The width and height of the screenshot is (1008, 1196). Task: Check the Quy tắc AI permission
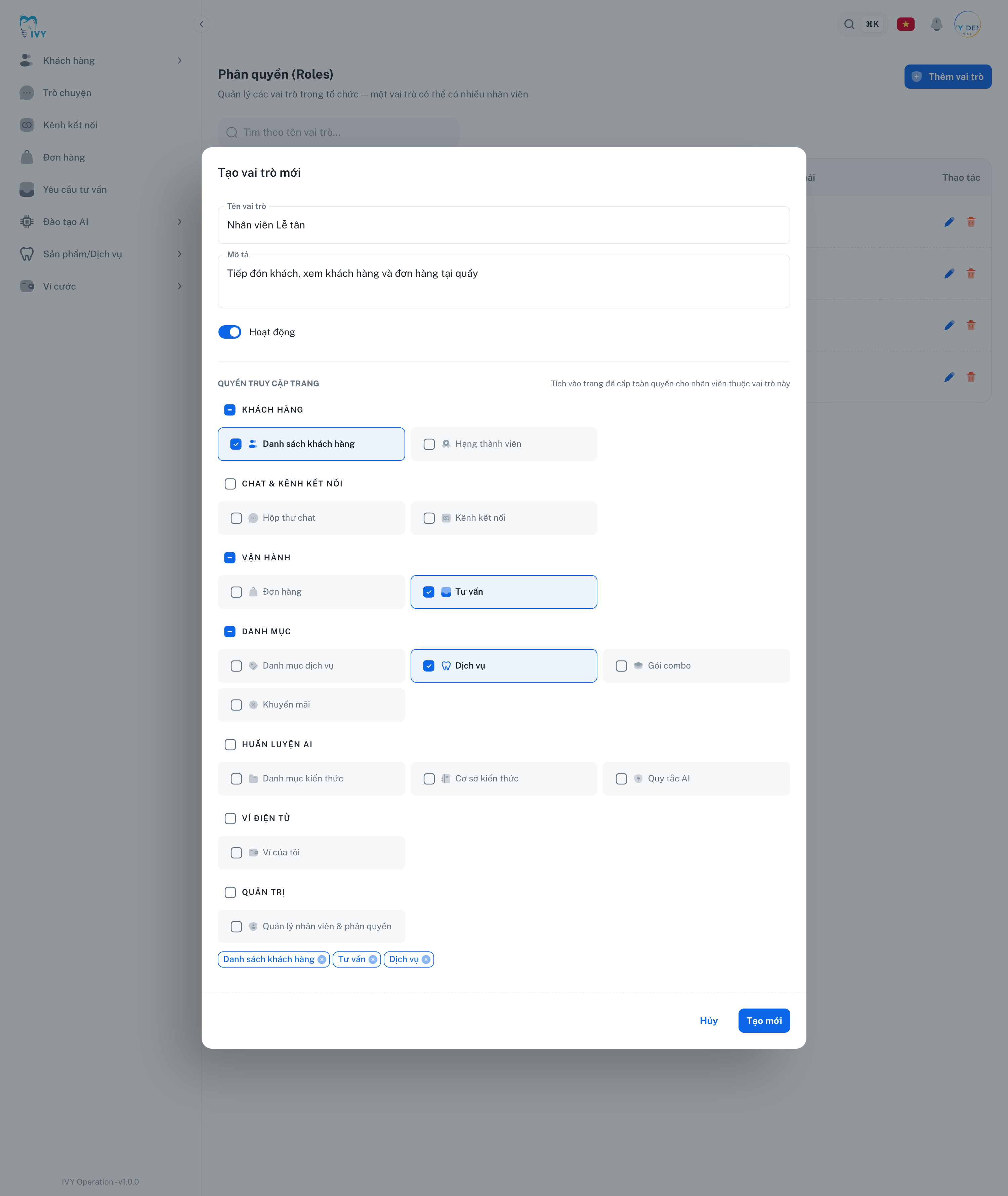click(621, 779)
